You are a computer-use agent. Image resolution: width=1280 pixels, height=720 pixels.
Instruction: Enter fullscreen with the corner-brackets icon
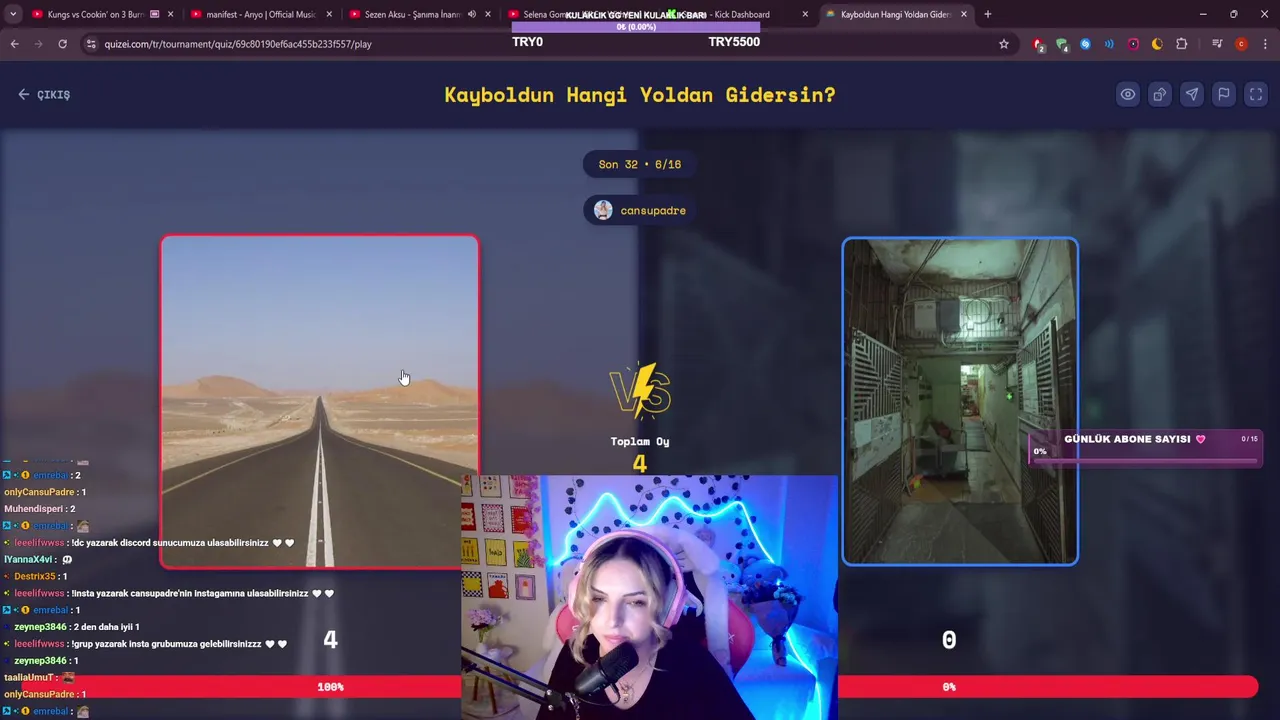(1256, 94)
